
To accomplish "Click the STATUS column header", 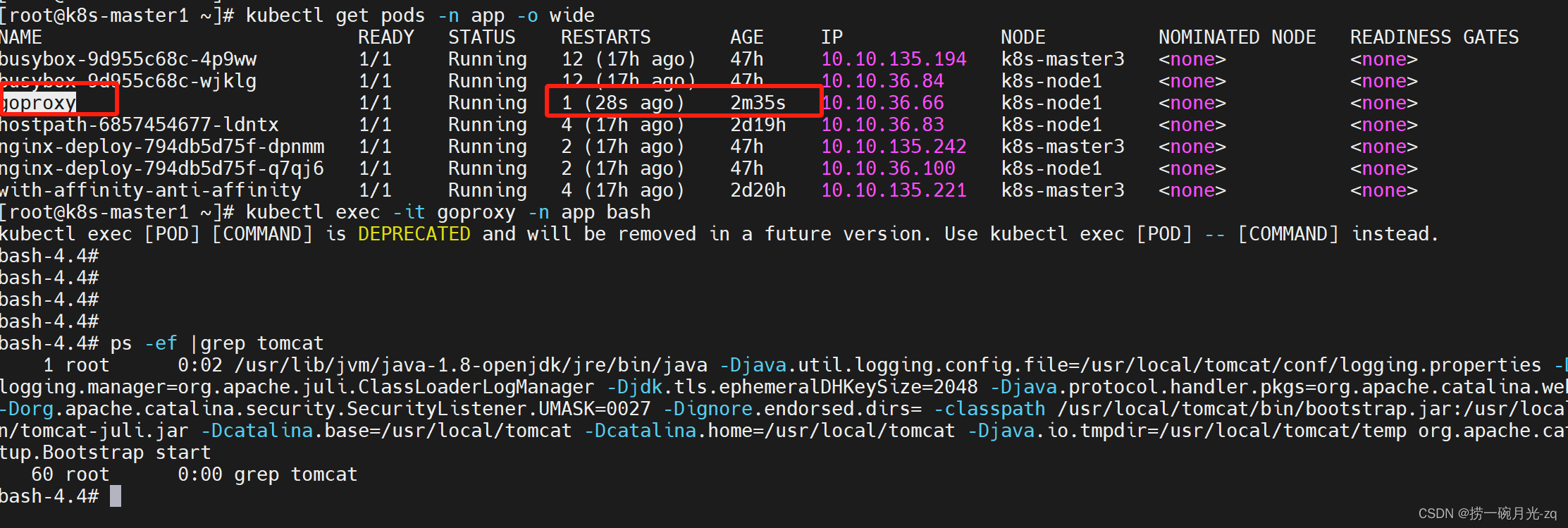I will [x=482, y=37].
